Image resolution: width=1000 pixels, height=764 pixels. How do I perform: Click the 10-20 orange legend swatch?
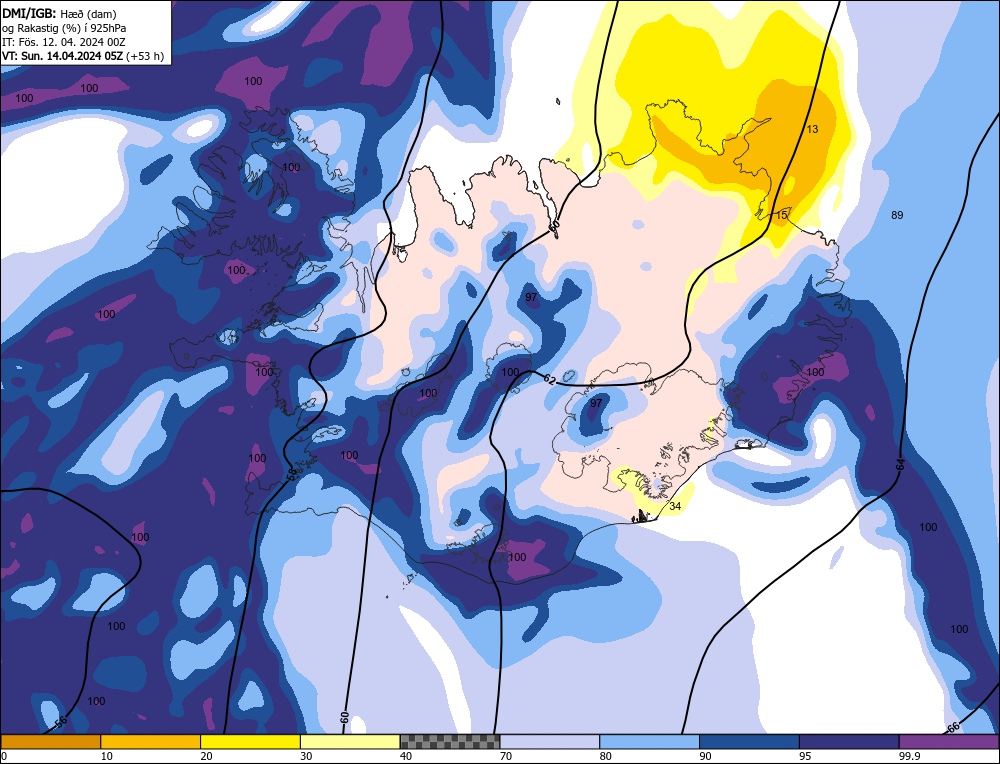(151, 742)
